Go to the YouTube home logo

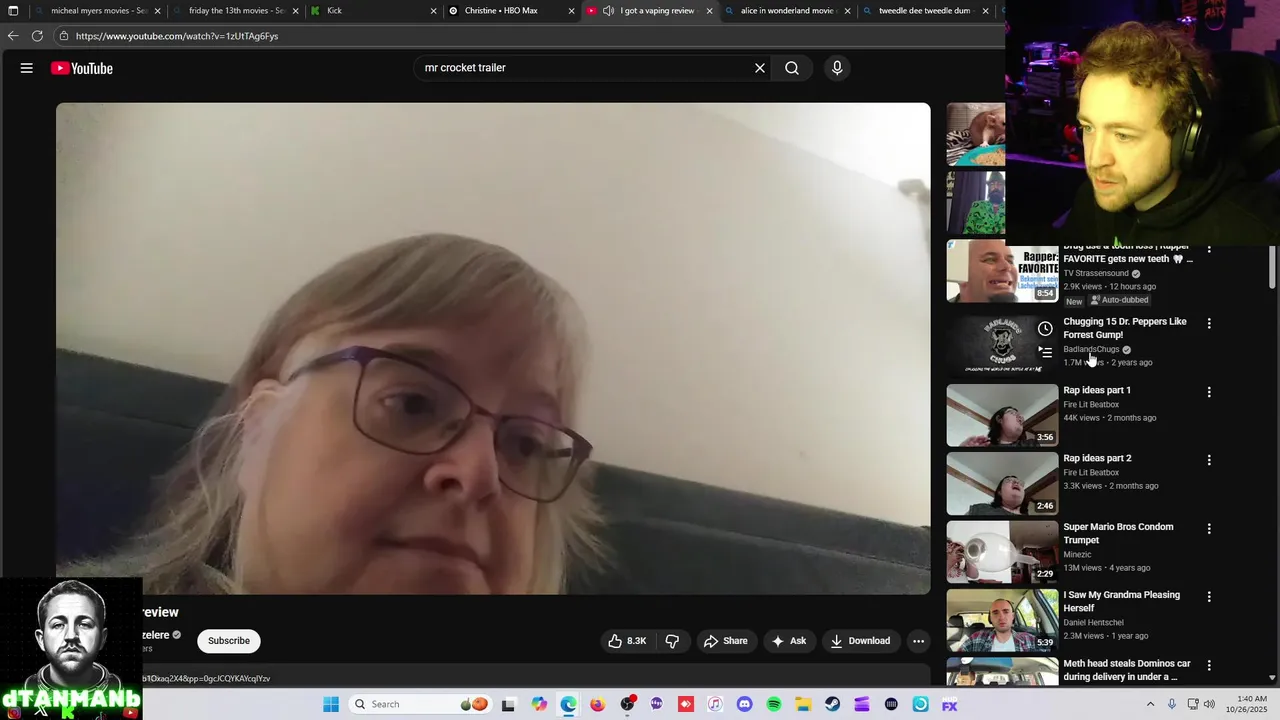point(82,68)
